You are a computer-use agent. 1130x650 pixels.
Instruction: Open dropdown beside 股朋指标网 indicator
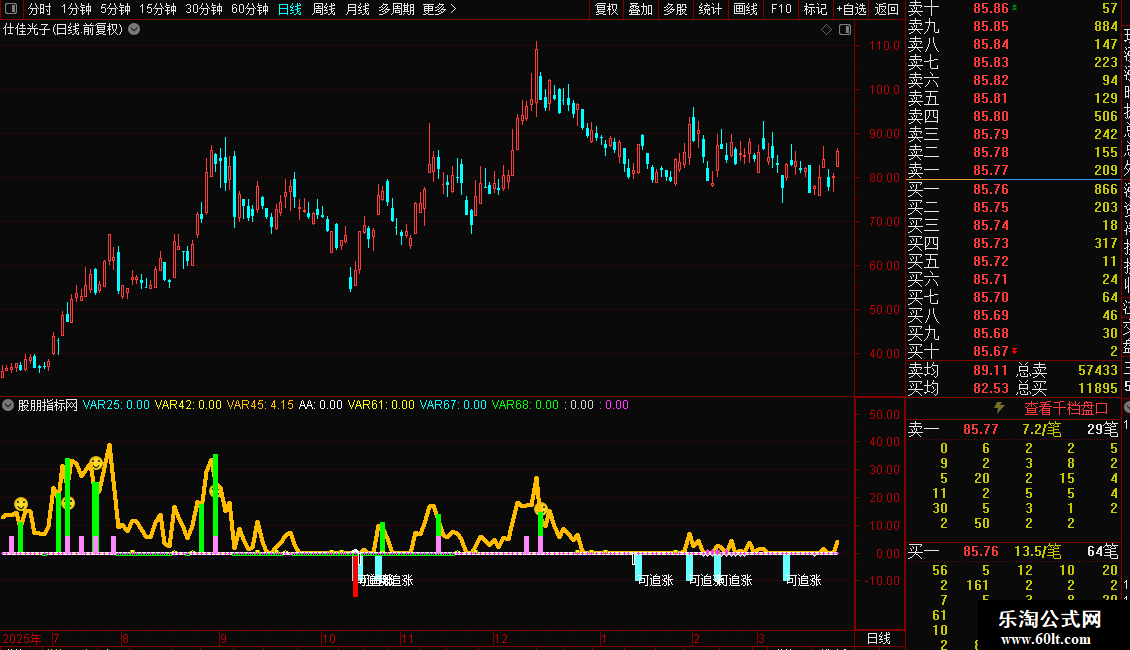tap(9, 405)
